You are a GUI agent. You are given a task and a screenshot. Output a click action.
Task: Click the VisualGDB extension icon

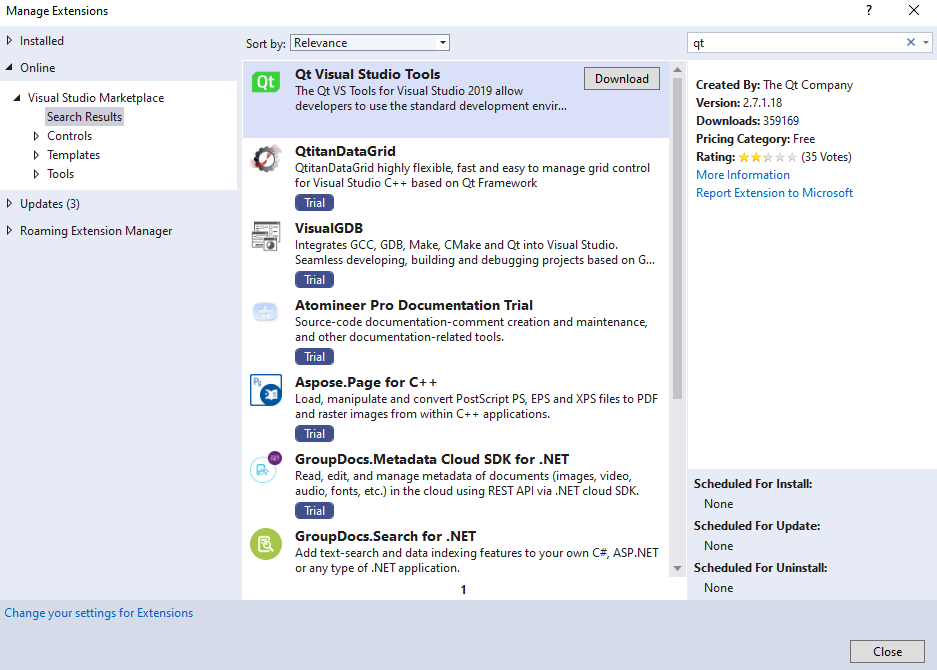point(266,236)
